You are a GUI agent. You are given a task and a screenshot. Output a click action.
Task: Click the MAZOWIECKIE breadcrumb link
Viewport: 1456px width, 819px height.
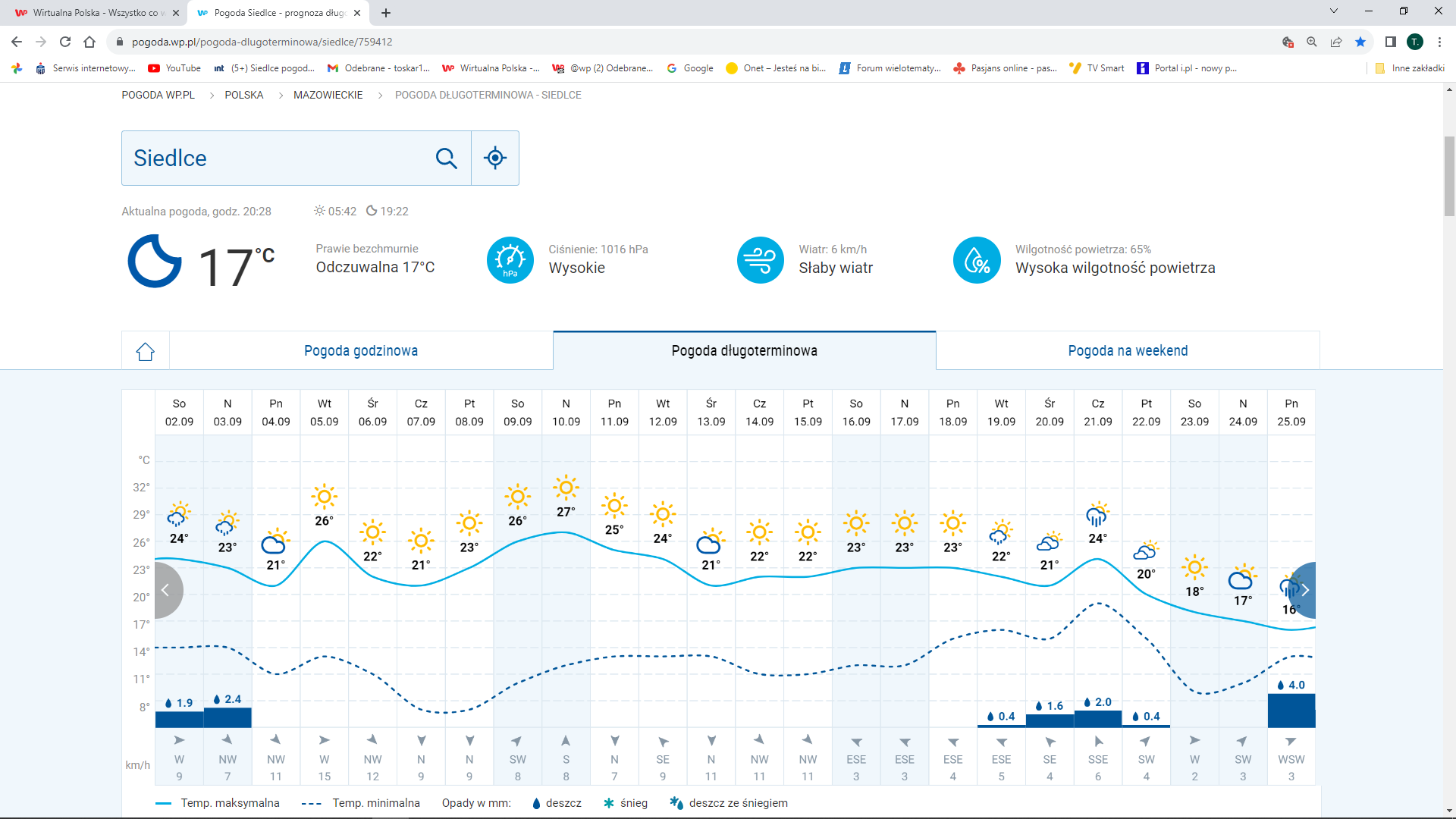tap(328, 95)
